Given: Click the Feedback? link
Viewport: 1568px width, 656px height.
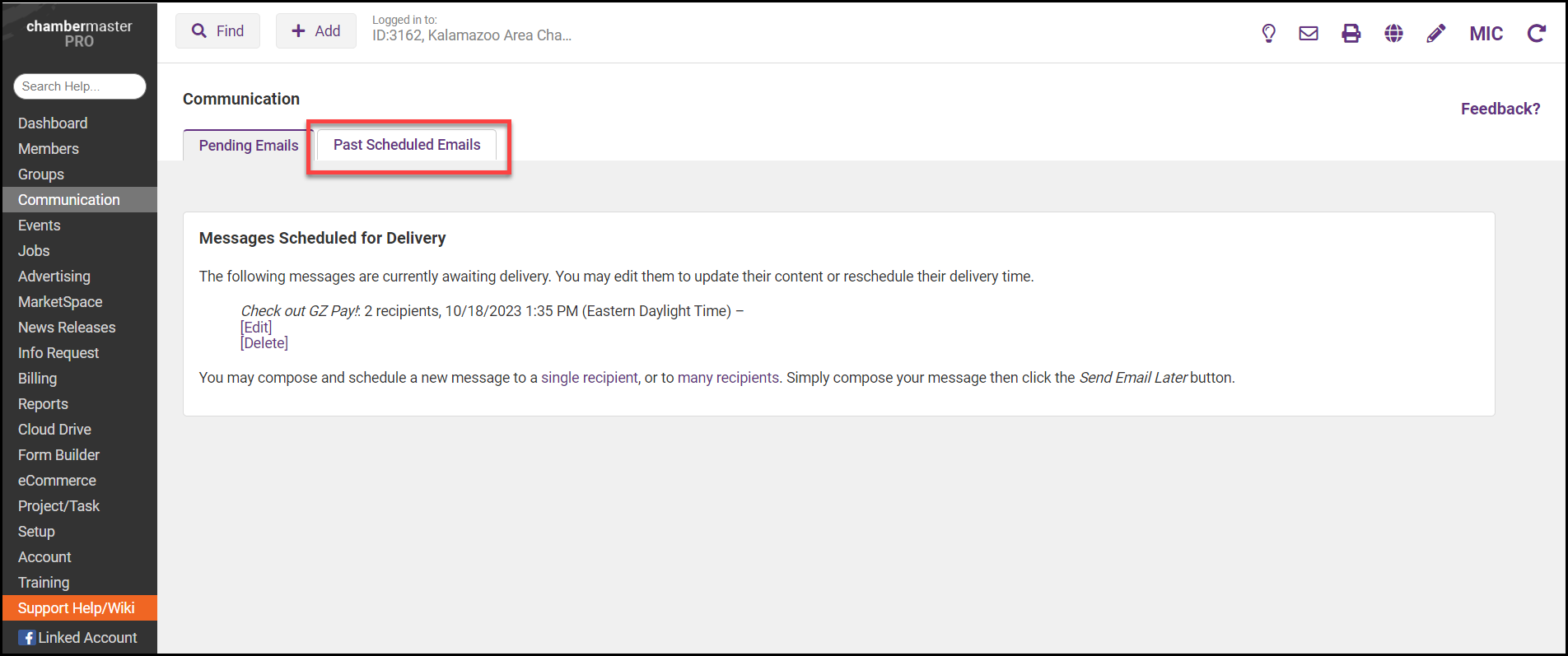Looking at the screenshot, I should [x=1500, y=109].
